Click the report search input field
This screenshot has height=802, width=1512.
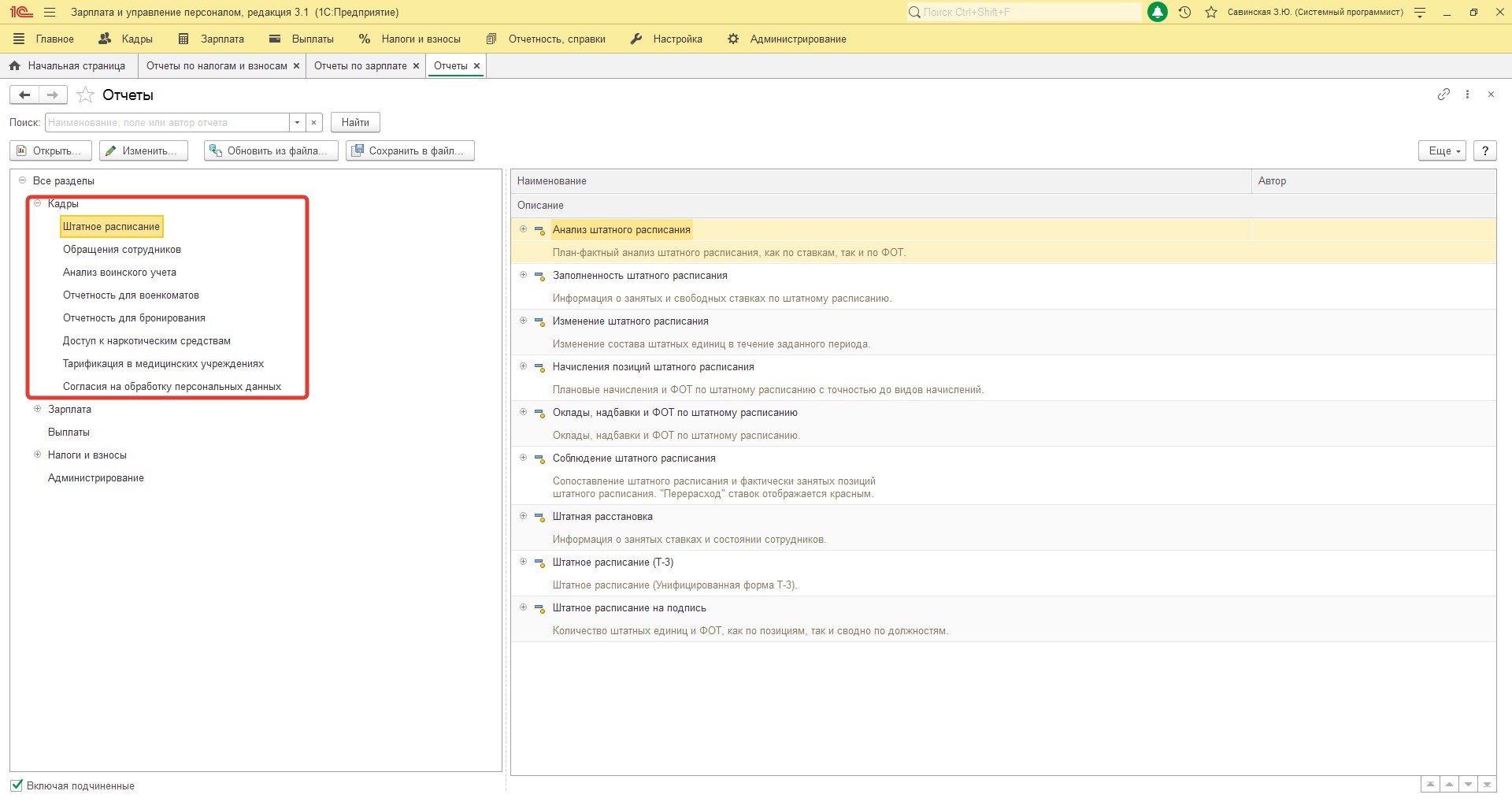point(167,122)
